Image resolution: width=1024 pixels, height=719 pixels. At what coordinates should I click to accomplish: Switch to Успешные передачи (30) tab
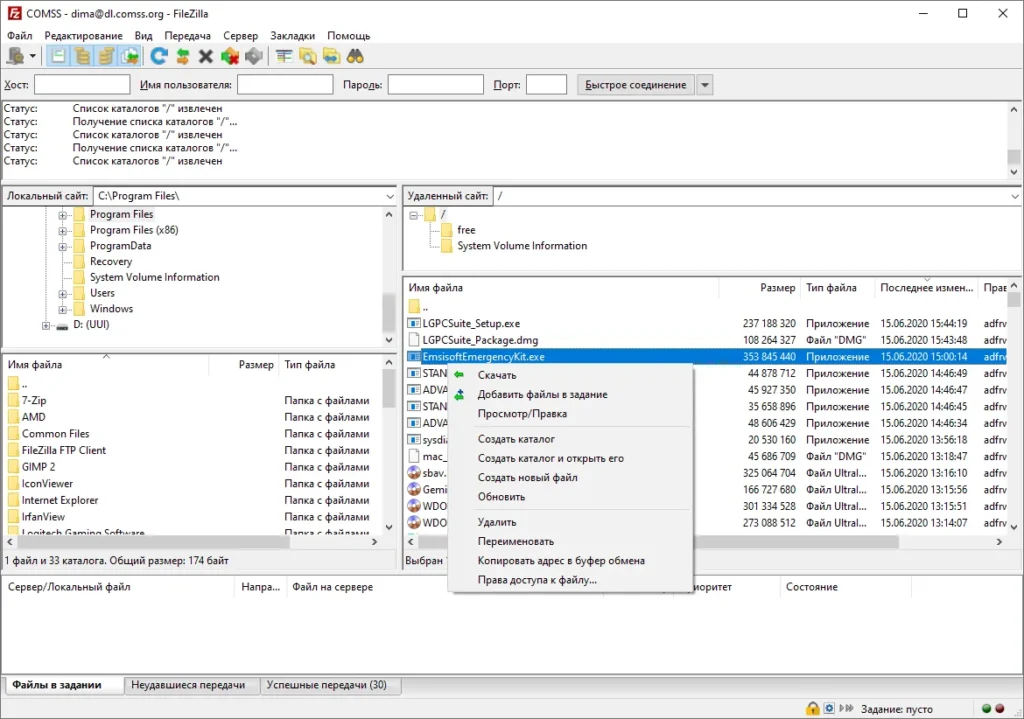coord(327,685)
